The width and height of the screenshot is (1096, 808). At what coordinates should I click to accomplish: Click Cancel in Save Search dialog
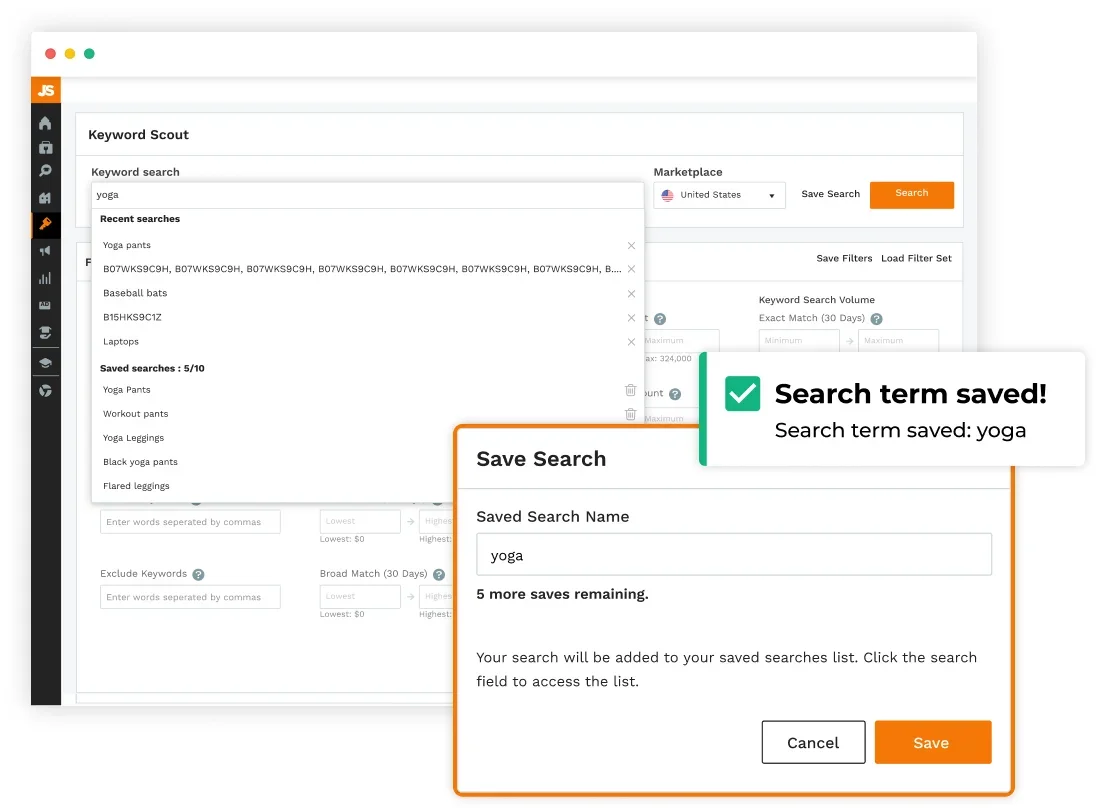pyautogui.click(x=813, y=742)
